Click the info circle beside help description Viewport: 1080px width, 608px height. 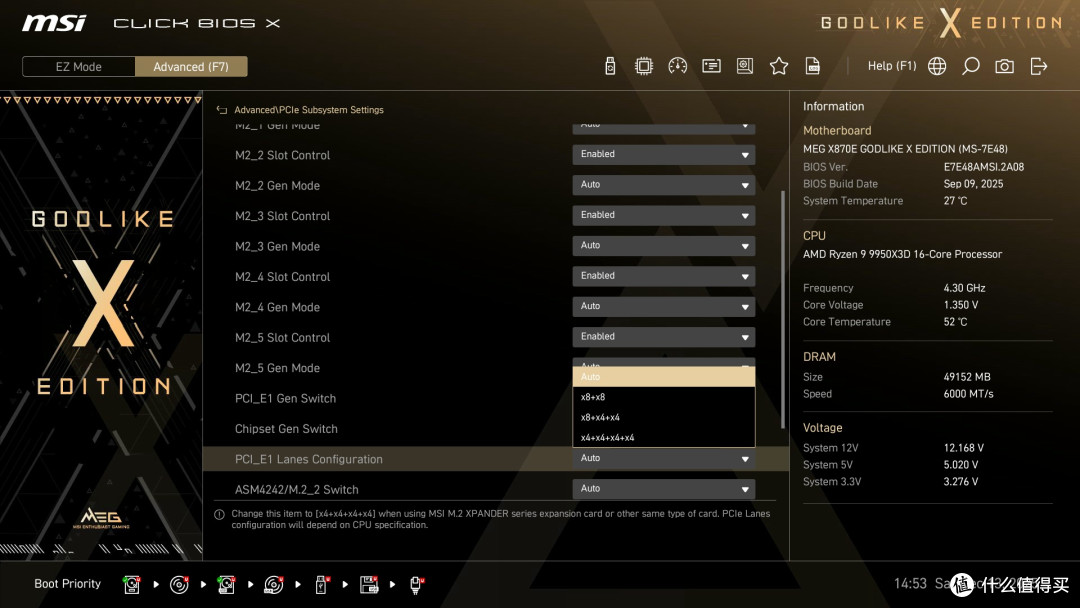tap(219, 514)
